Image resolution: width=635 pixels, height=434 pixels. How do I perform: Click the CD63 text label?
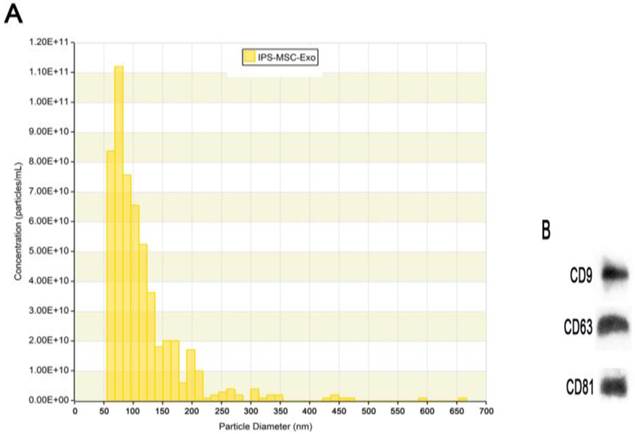tap(575, 324)
